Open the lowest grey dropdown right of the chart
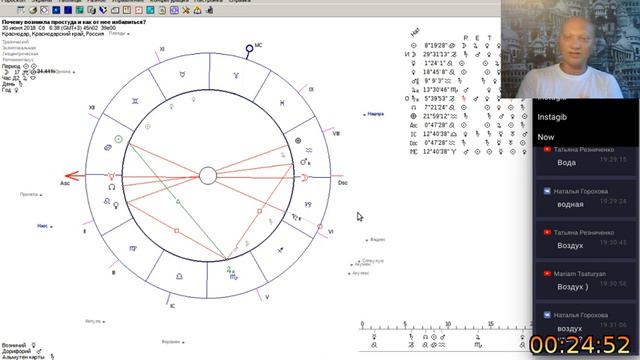Screen dimensions: 640x360 coord(359,273)
